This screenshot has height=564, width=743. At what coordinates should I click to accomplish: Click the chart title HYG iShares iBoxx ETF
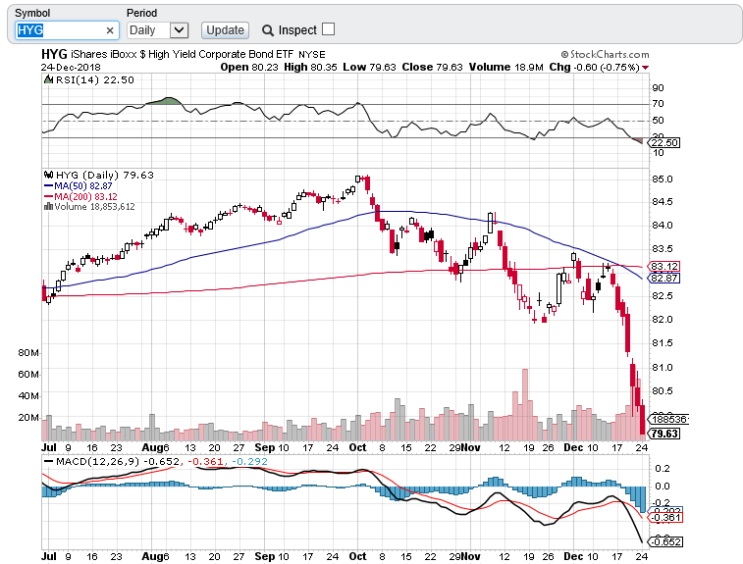[x=183, y=55]
